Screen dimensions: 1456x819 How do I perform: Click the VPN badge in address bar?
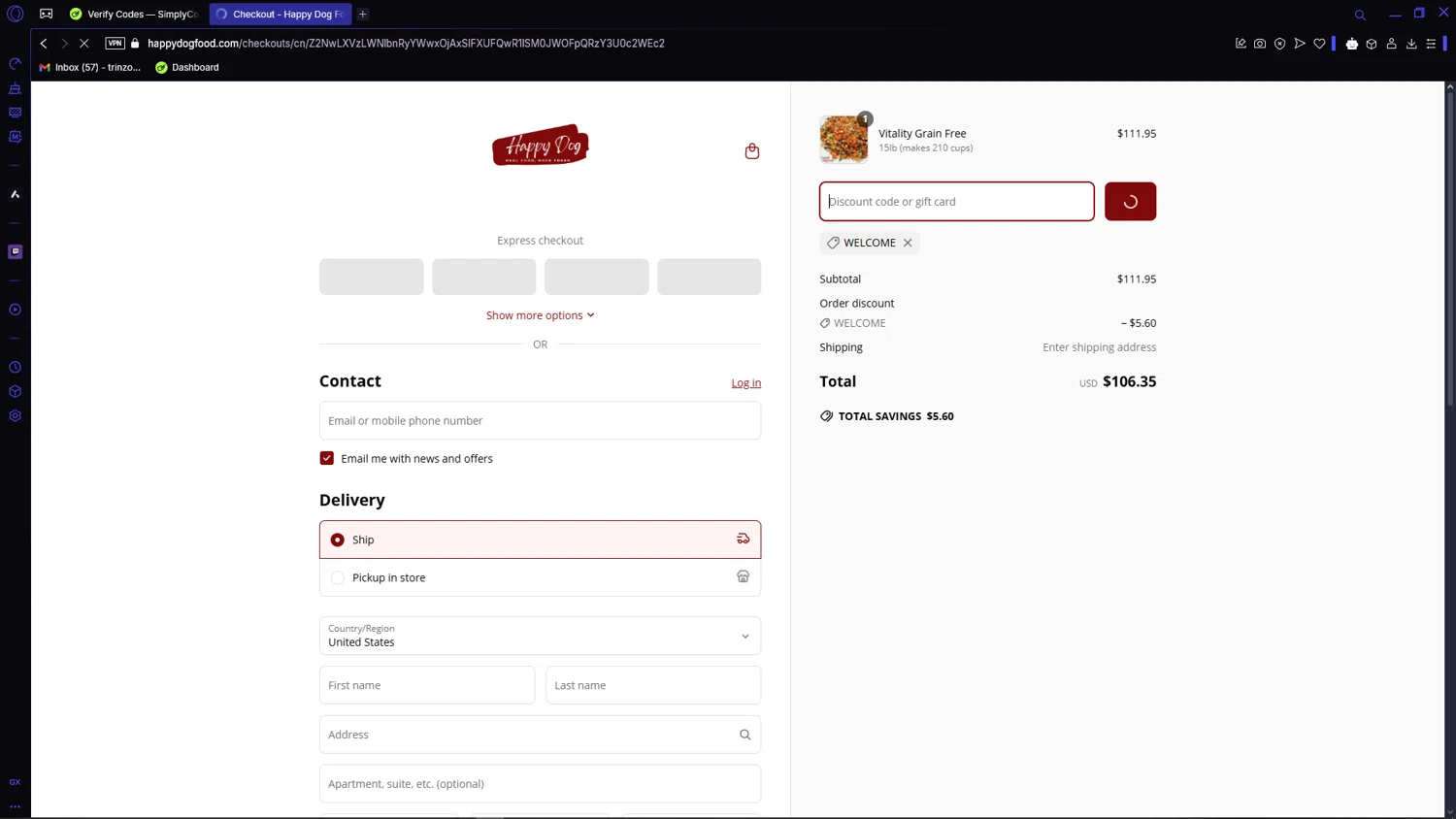115,44
